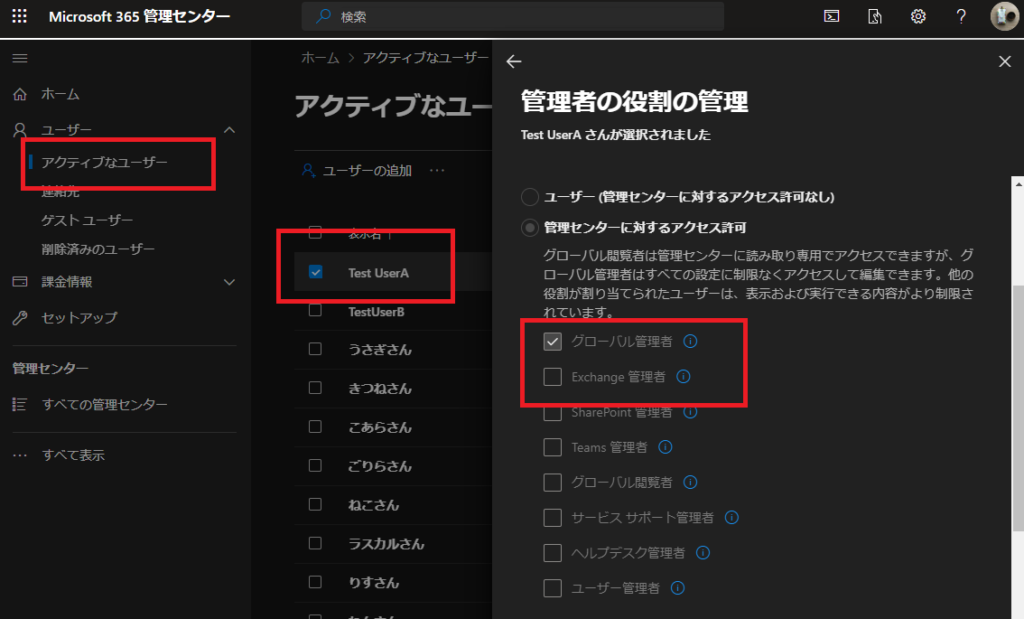This screenshot has width=1024, height=619.
Task: Select the TestUserB row checkbox
Action: click(315, 310)
